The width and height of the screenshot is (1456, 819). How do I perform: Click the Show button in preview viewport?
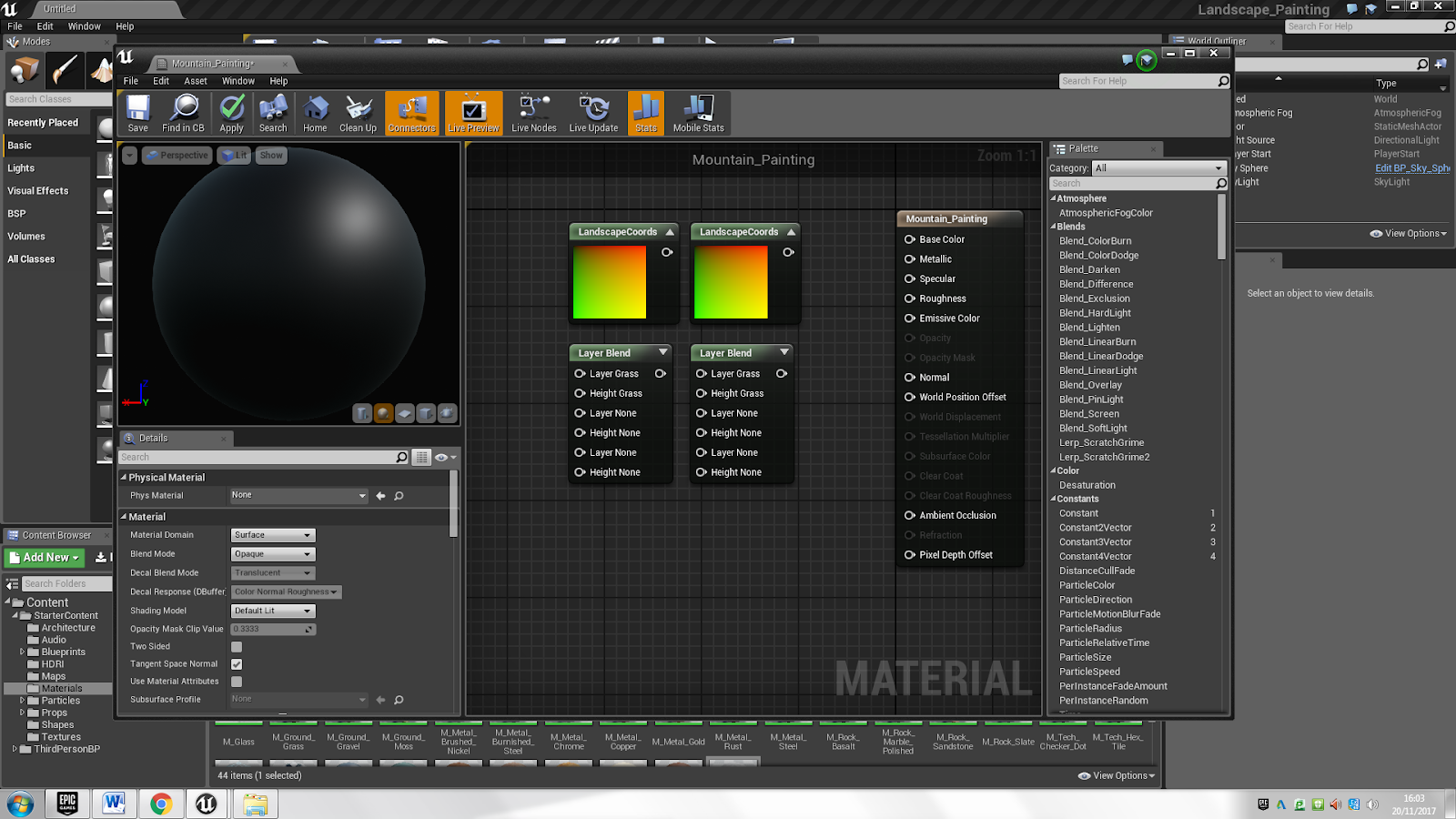click(271, 156)
